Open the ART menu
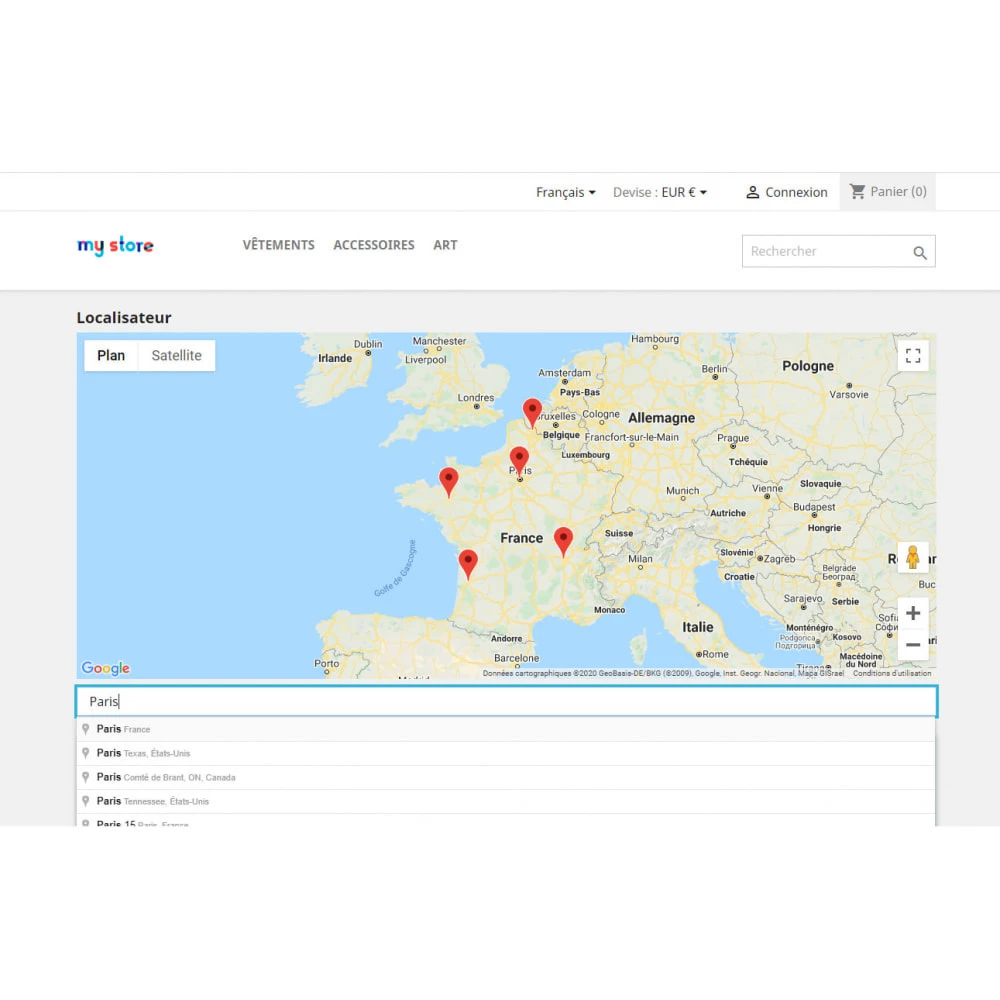This screenshot has height=1000, width=1000. point(445,245)
